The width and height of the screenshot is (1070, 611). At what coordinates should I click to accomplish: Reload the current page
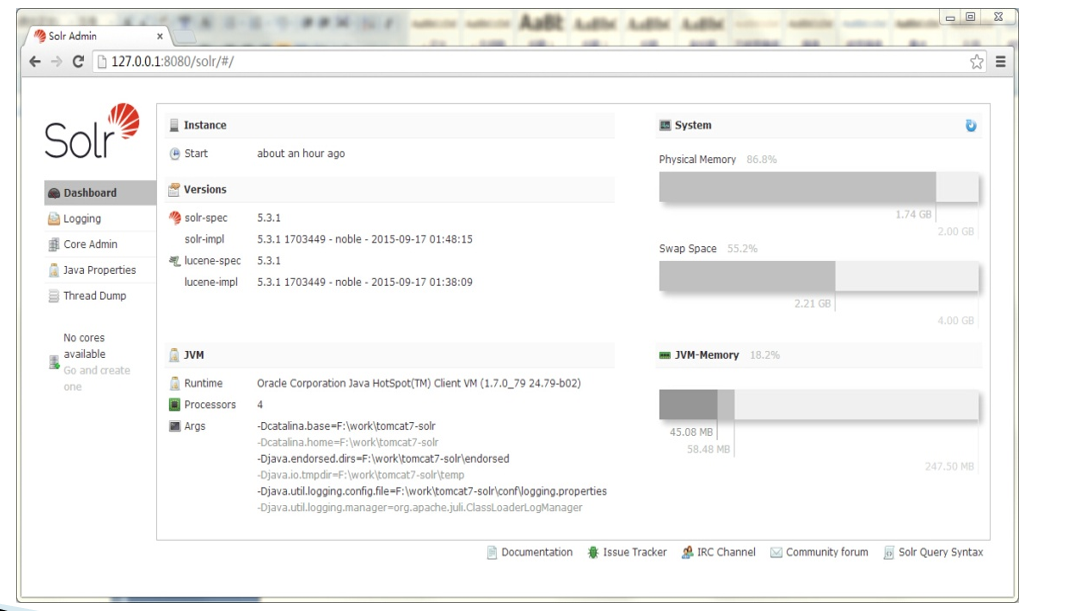pos(78,61)
